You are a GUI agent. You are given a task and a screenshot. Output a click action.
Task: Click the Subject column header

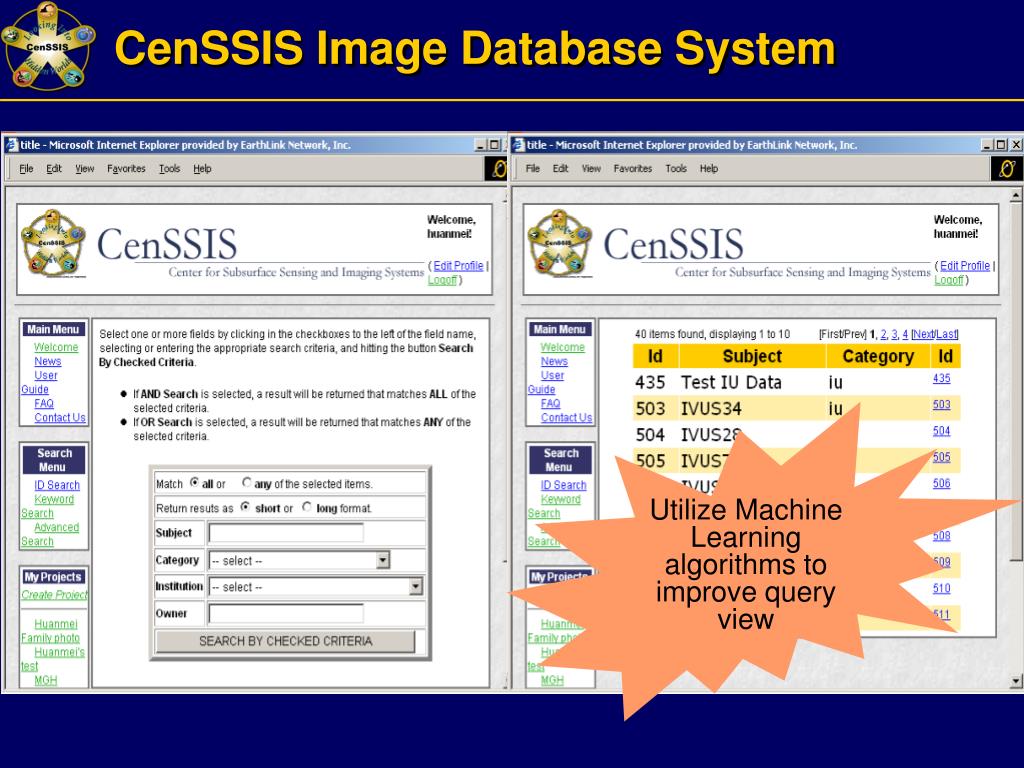point(752,356)
